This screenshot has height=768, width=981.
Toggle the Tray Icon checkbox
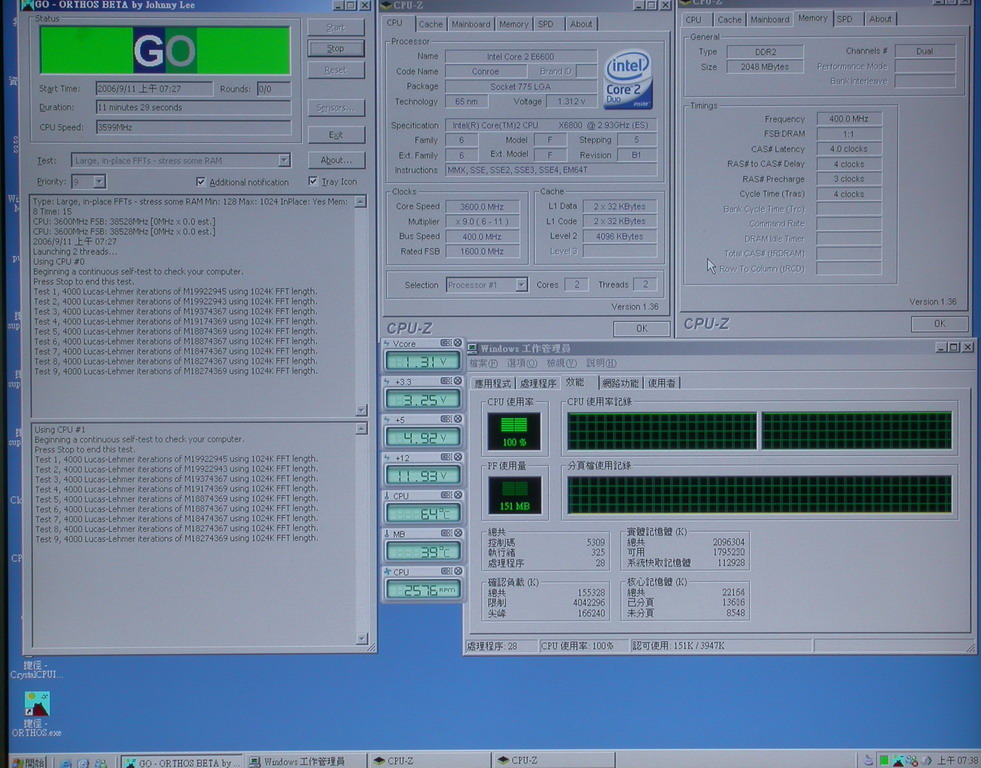tap(313, 181)
